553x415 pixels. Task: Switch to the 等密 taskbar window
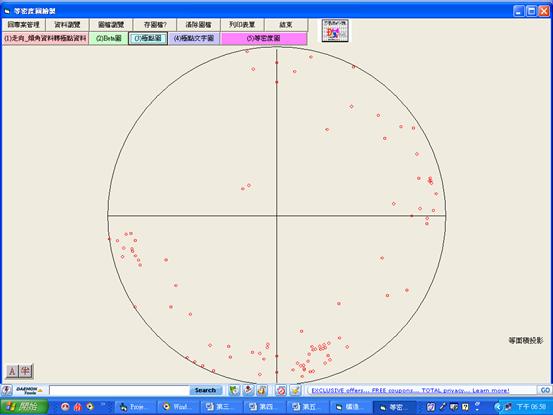click(x=394, y=407)
